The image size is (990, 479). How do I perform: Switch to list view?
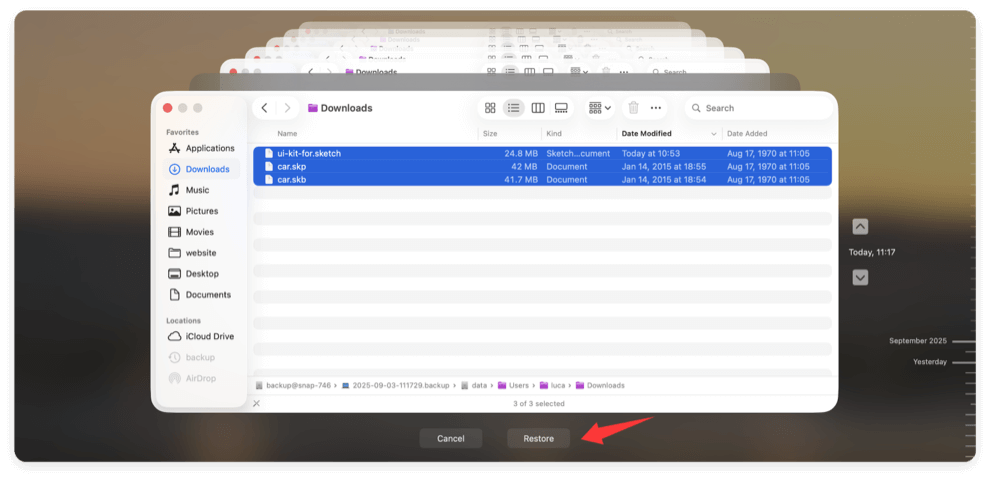pos(514,108)
